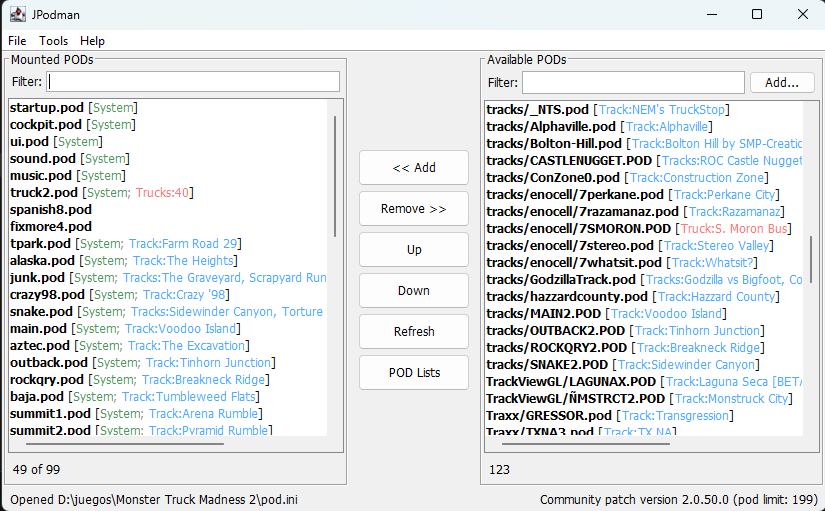The width and height of the screenshot is (825, 511).
Task: Select crazy98.pod Crazy '98 entry
Action: 168,295
